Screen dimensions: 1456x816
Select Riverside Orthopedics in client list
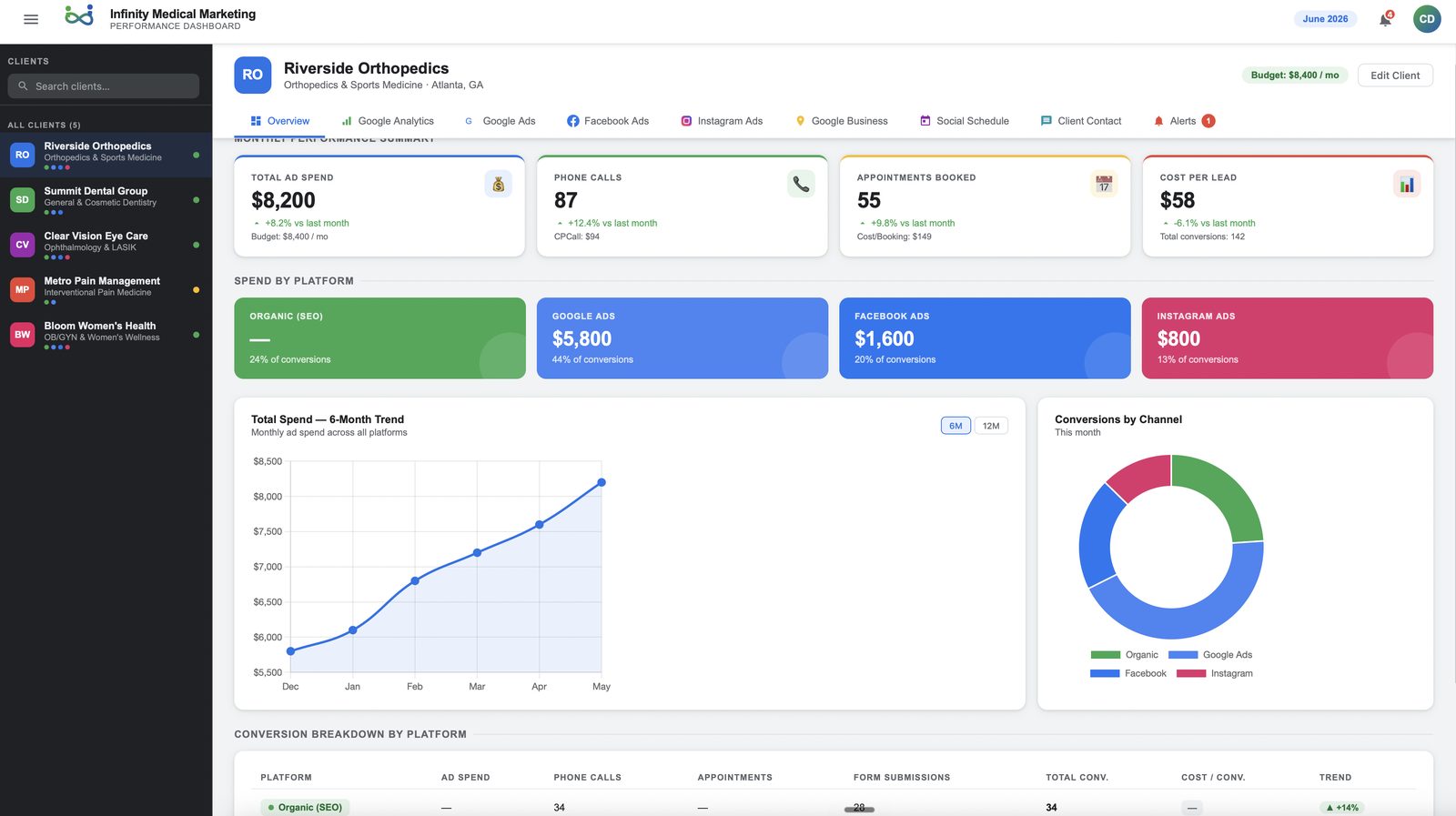coord(106,155)
